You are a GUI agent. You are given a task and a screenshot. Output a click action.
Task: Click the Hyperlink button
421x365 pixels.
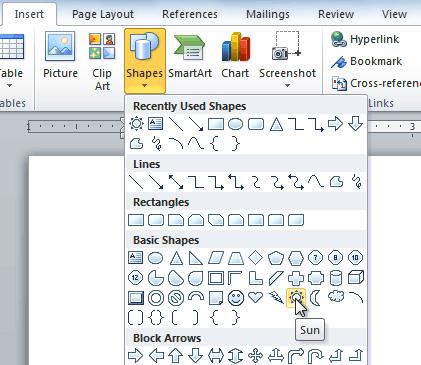pos(365,39)
